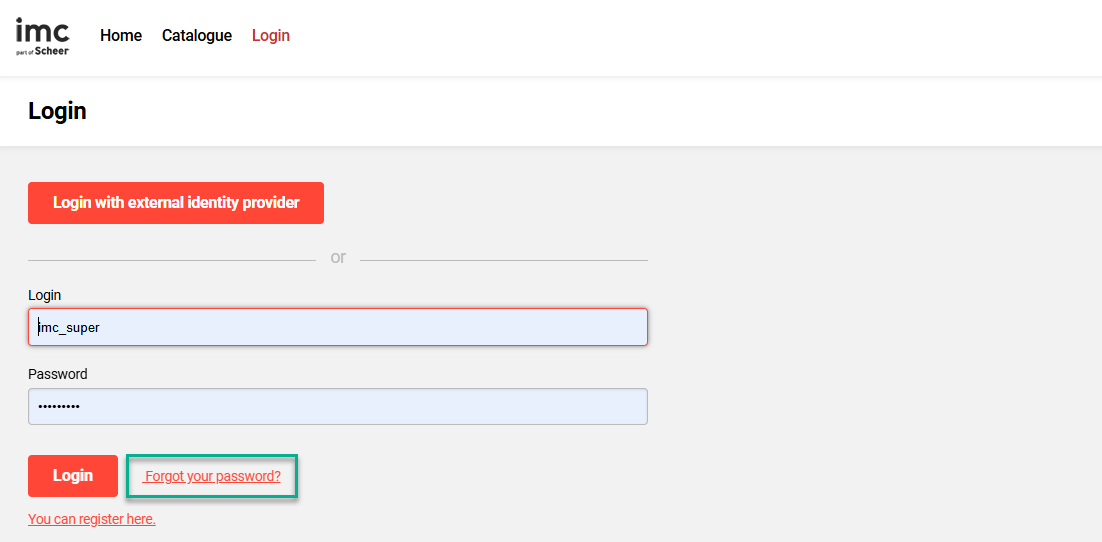Click the divider line right of 'or'
1102x542 pixels.
coord(504,260)
